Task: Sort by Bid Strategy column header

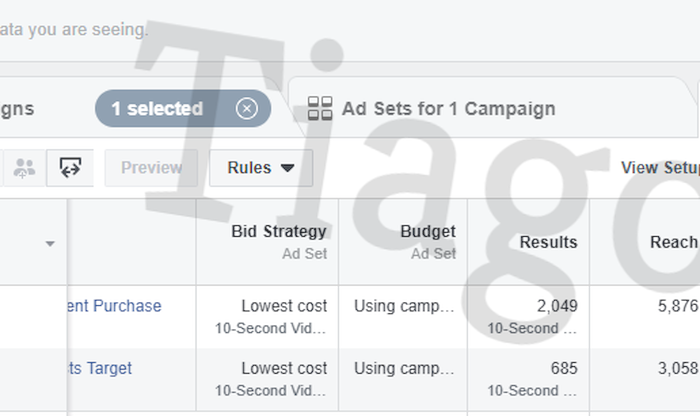Action: coord(279,232)
